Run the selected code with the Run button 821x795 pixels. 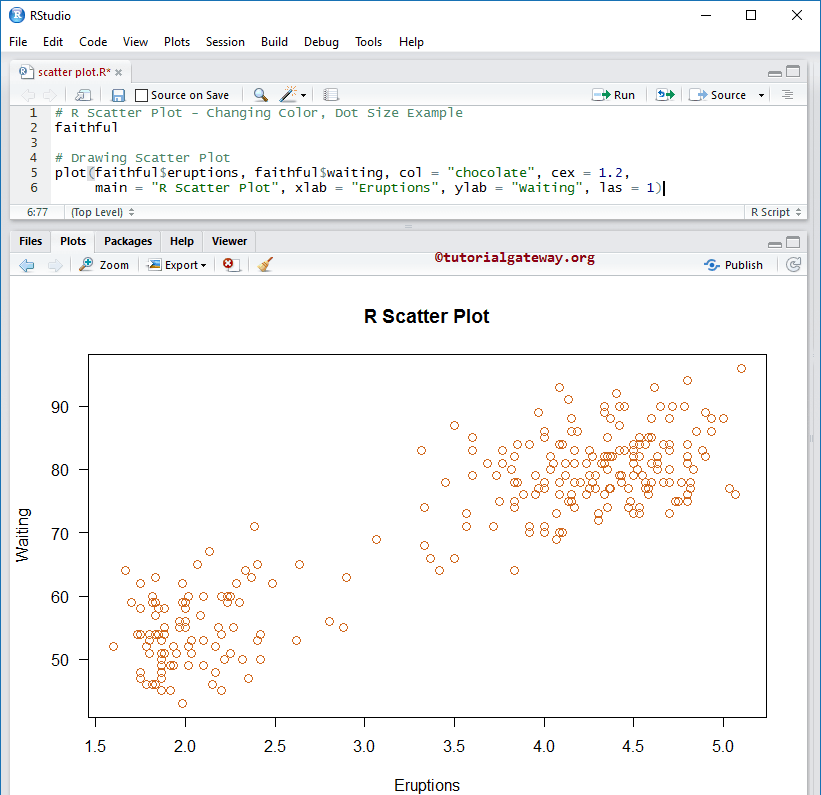click(x=614, y=94)
